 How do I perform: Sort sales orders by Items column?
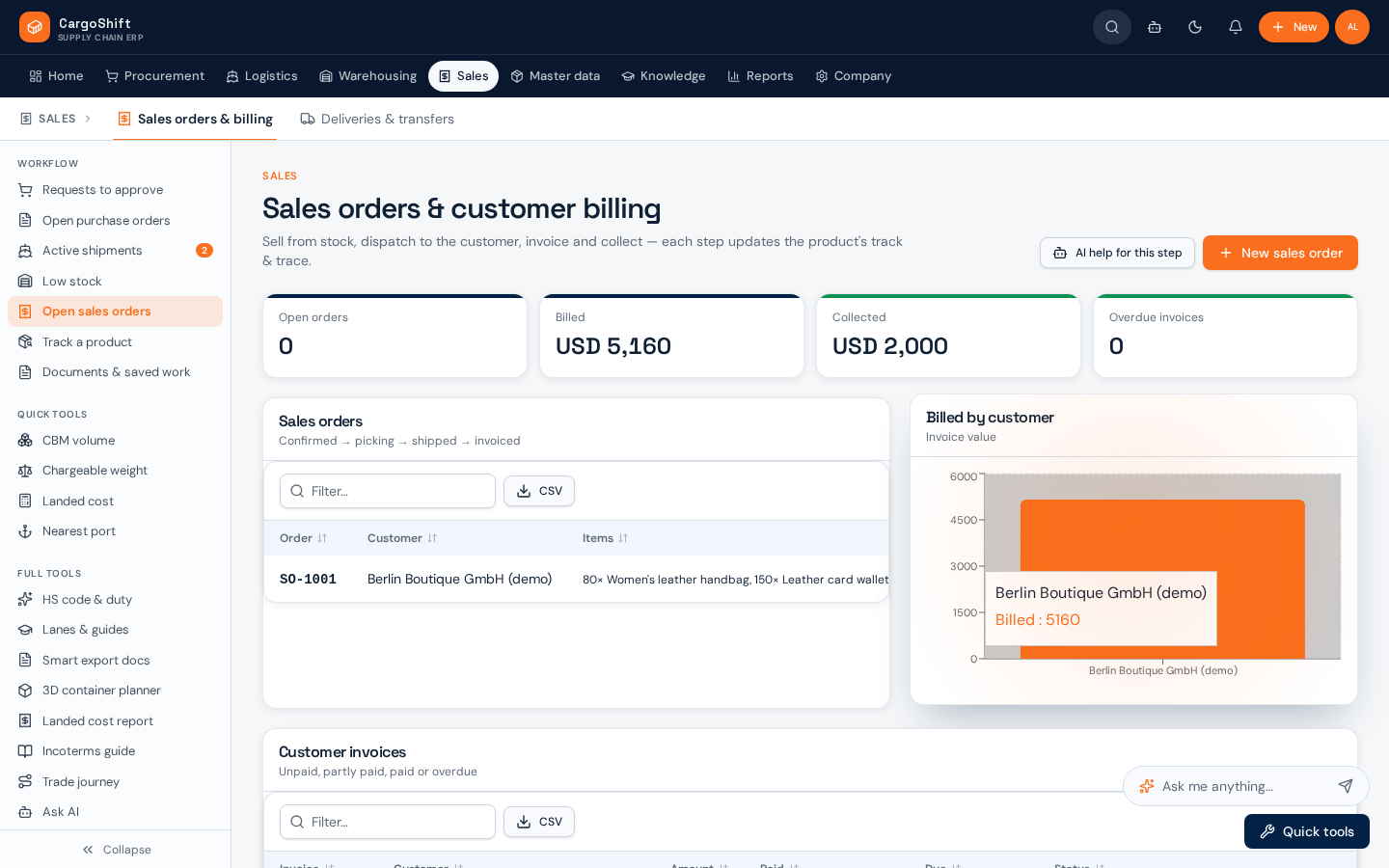tap(605, 538)
